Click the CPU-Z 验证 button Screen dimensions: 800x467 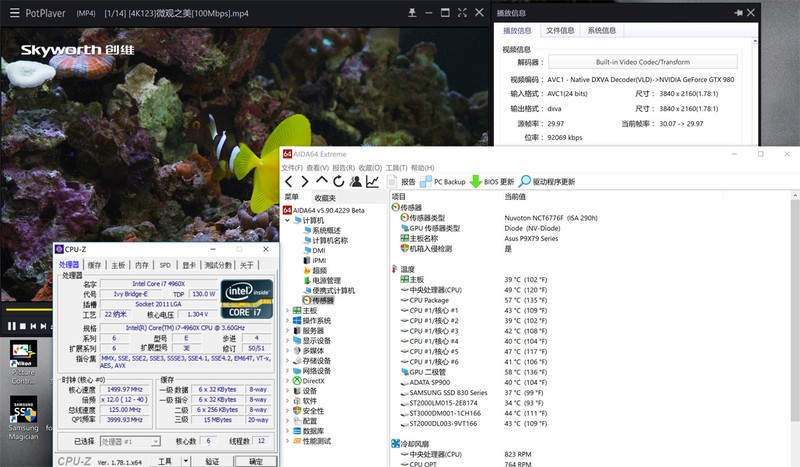(x=212, y=461)
